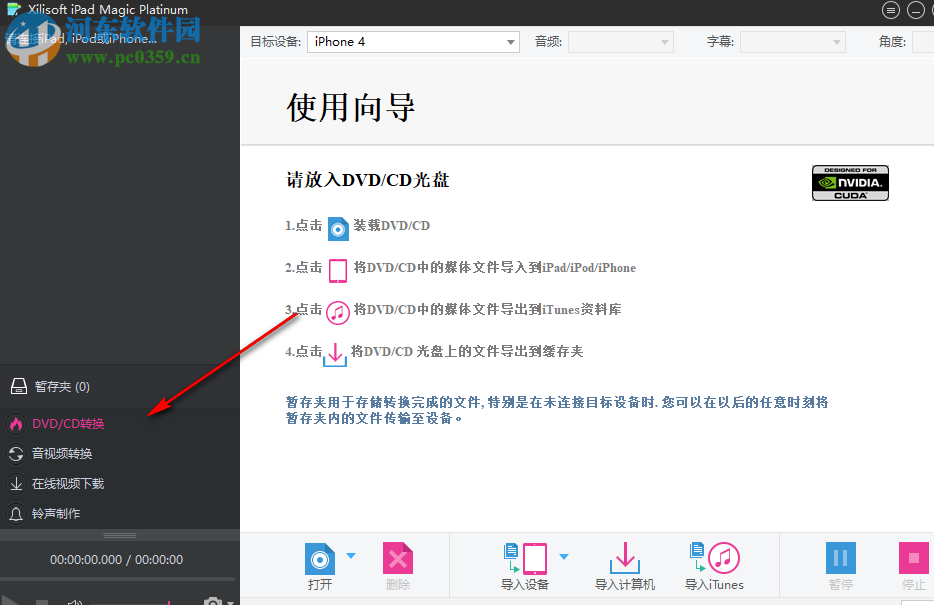Open the 字幕 subtitle selector
934x605 pixels.
pos(793,42)
